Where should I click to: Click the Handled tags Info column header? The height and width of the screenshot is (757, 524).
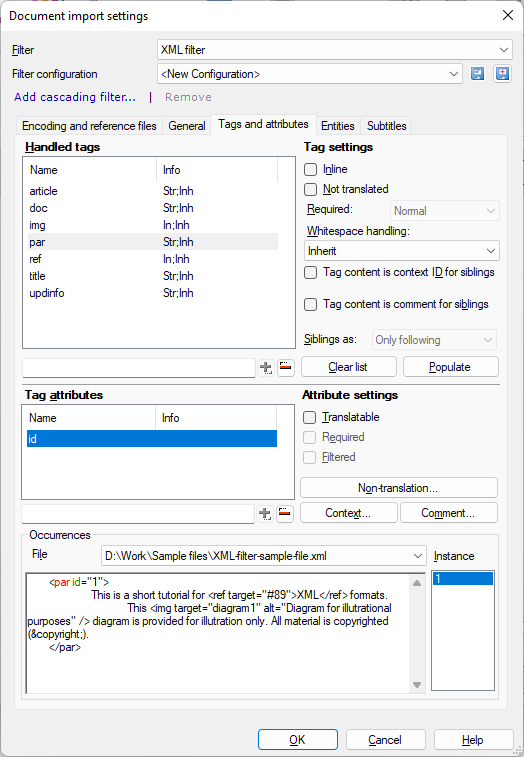point(217,170)
